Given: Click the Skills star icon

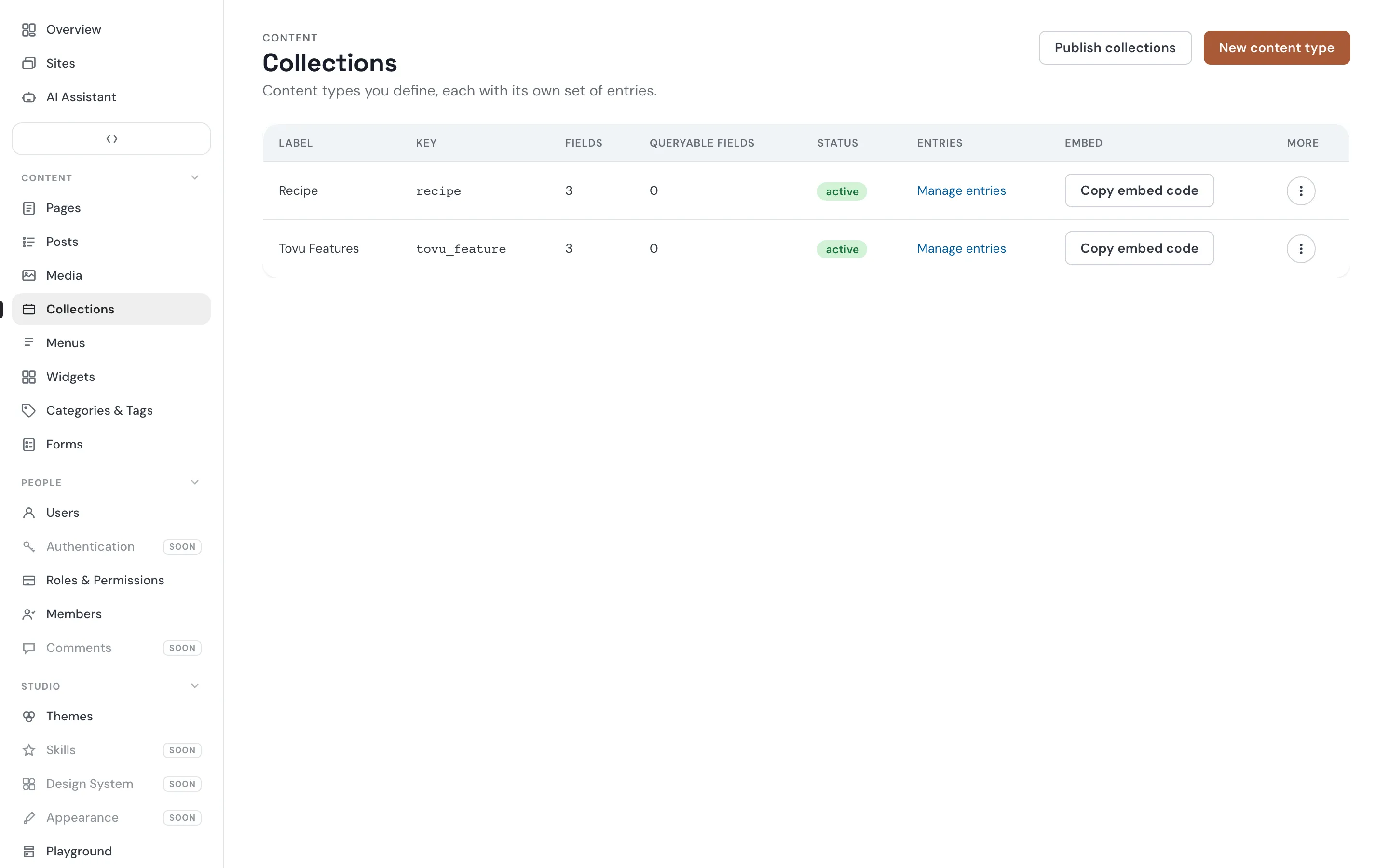Looking at the screenshot, I should coord(29,750).
